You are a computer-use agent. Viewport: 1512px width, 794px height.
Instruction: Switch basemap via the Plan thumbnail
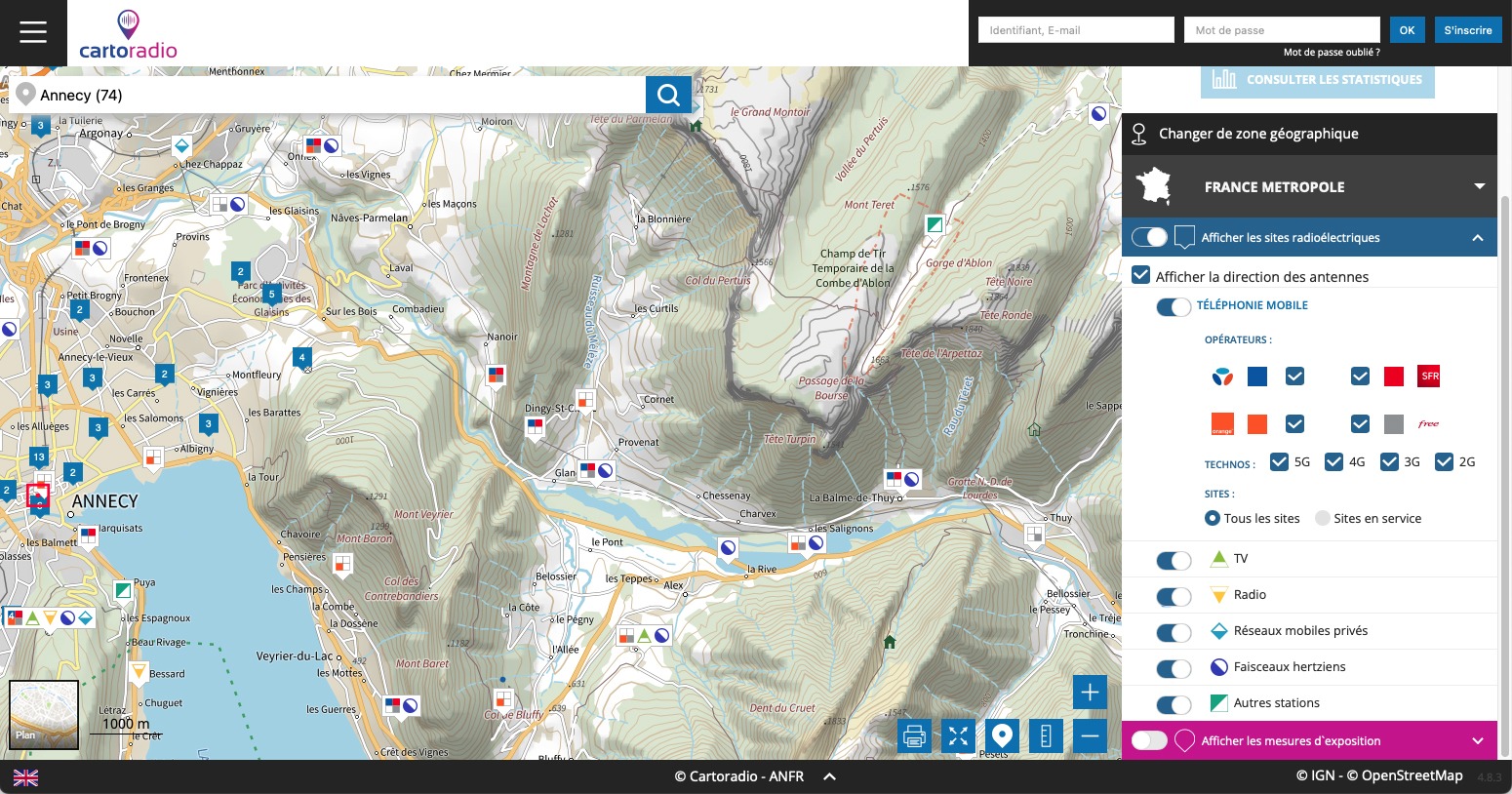(44, 715)
